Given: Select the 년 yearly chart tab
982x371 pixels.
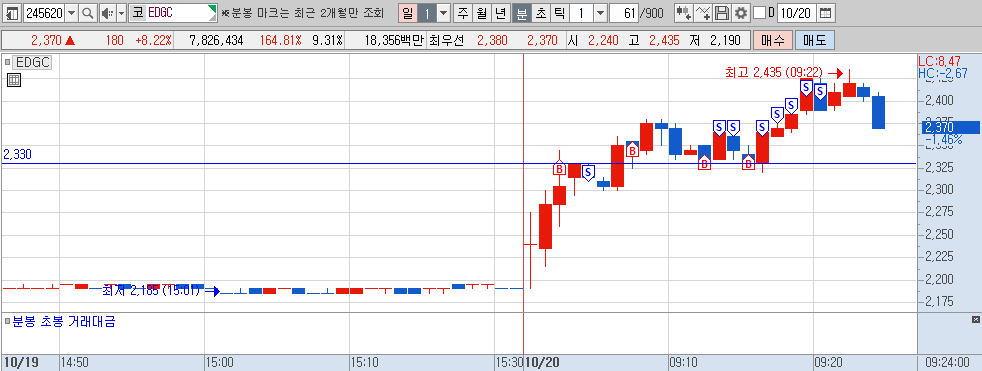Looking at the screenshot, I should tap(500, 13).
